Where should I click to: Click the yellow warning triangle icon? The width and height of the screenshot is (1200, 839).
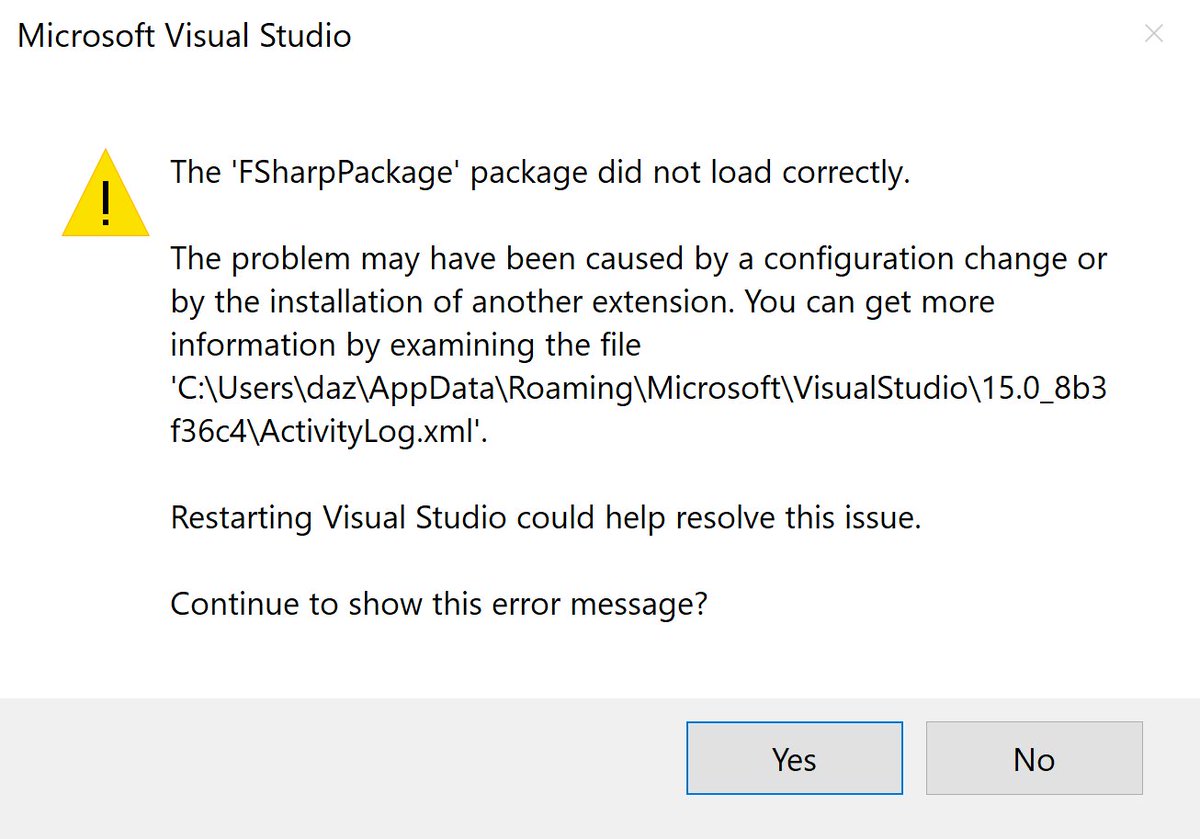tap(105, 194)
